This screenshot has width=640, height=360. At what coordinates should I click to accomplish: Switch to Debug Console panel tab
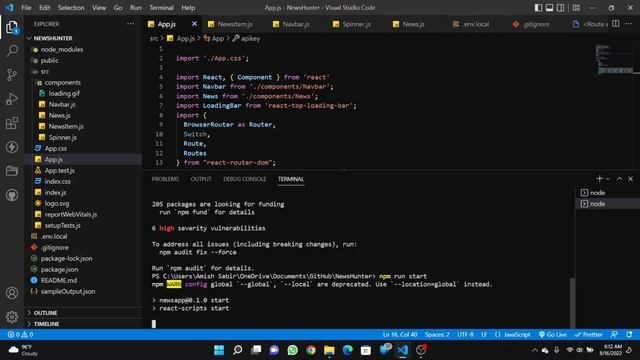[x=244, y=179]
